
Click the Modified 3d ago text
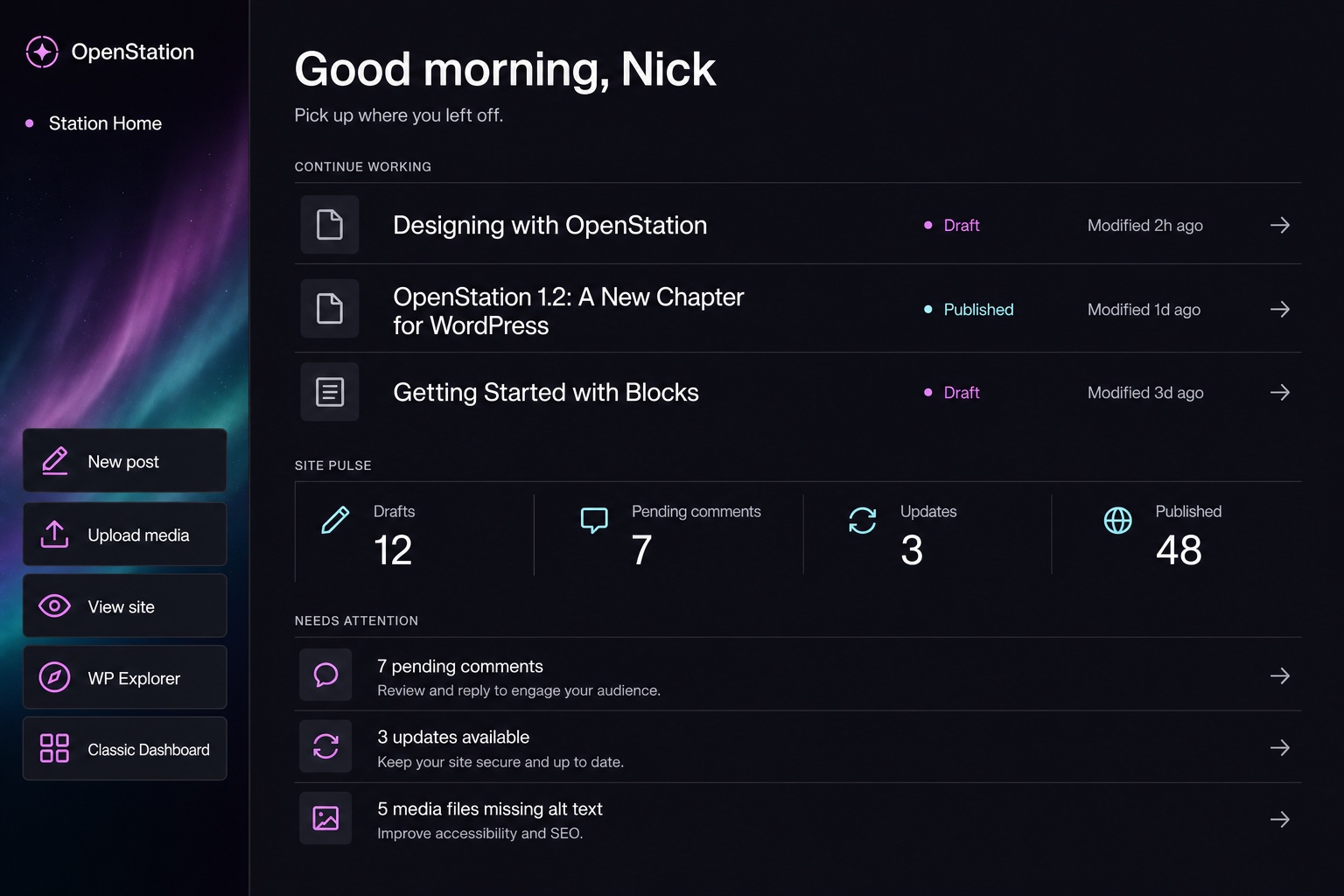tap(1145, 392)
